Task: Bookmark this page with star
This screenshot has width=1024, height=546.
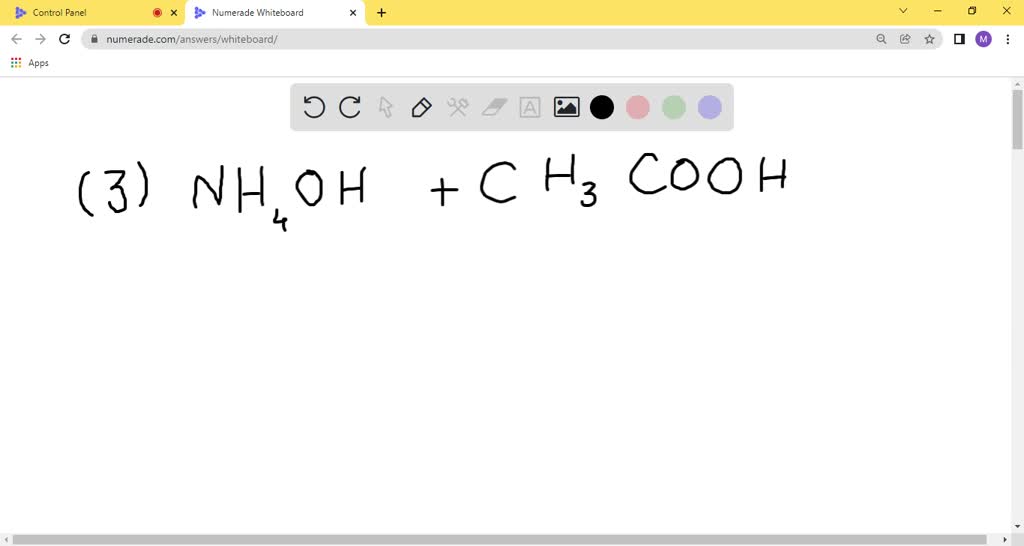Action: (929, 39)
